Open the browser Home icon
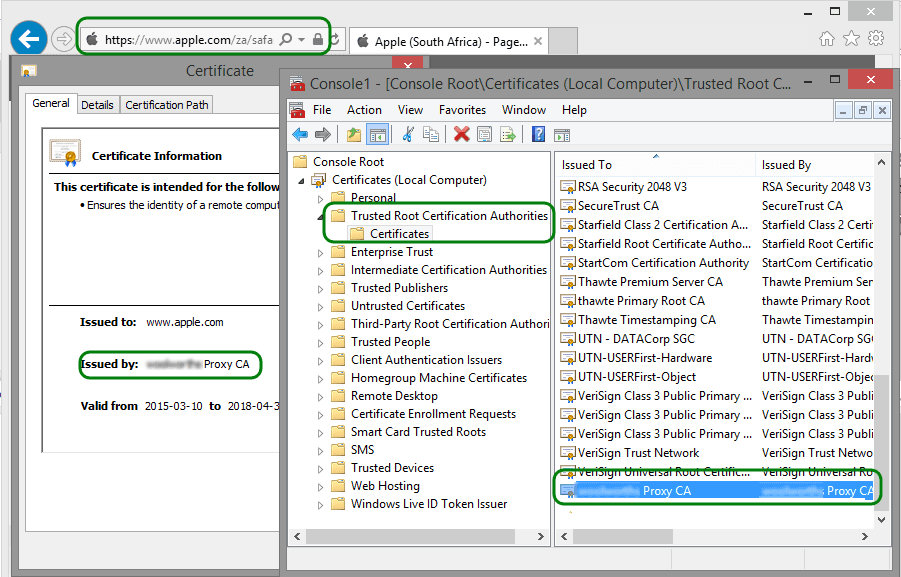Image resolution: width=901 pixels, height=577 pixels. 826,39
